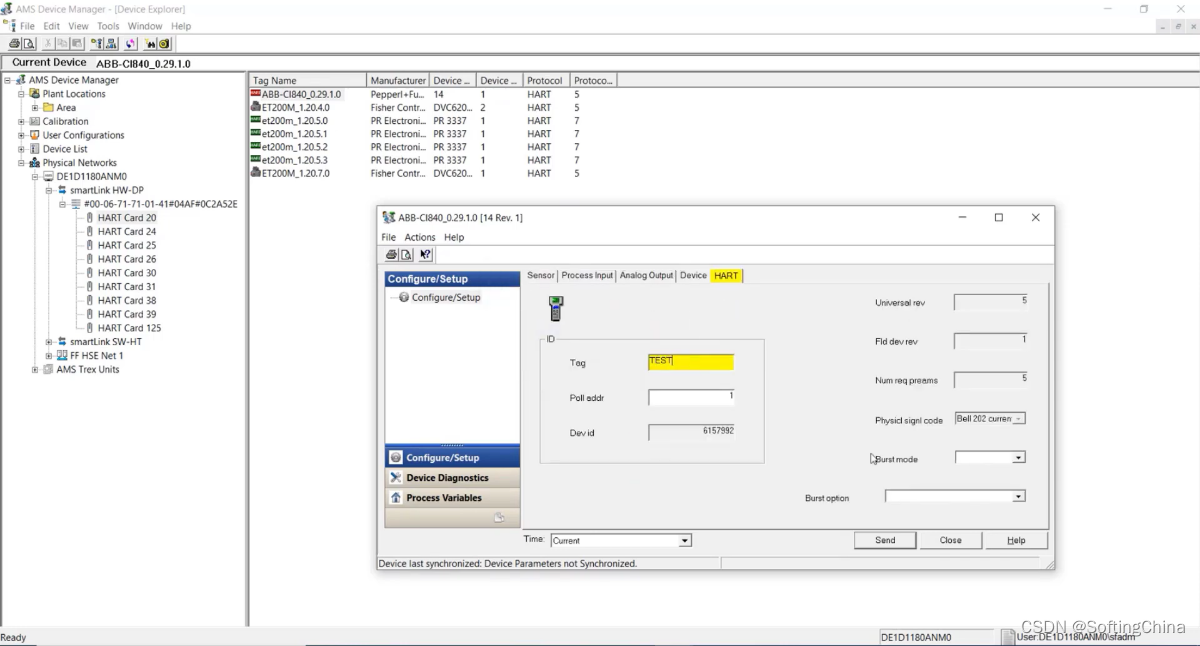Image resolution: width=1200 pixels, height=646 pixels.
Task: Click the What's This help pointer icon
Action: tap(426, 255)
